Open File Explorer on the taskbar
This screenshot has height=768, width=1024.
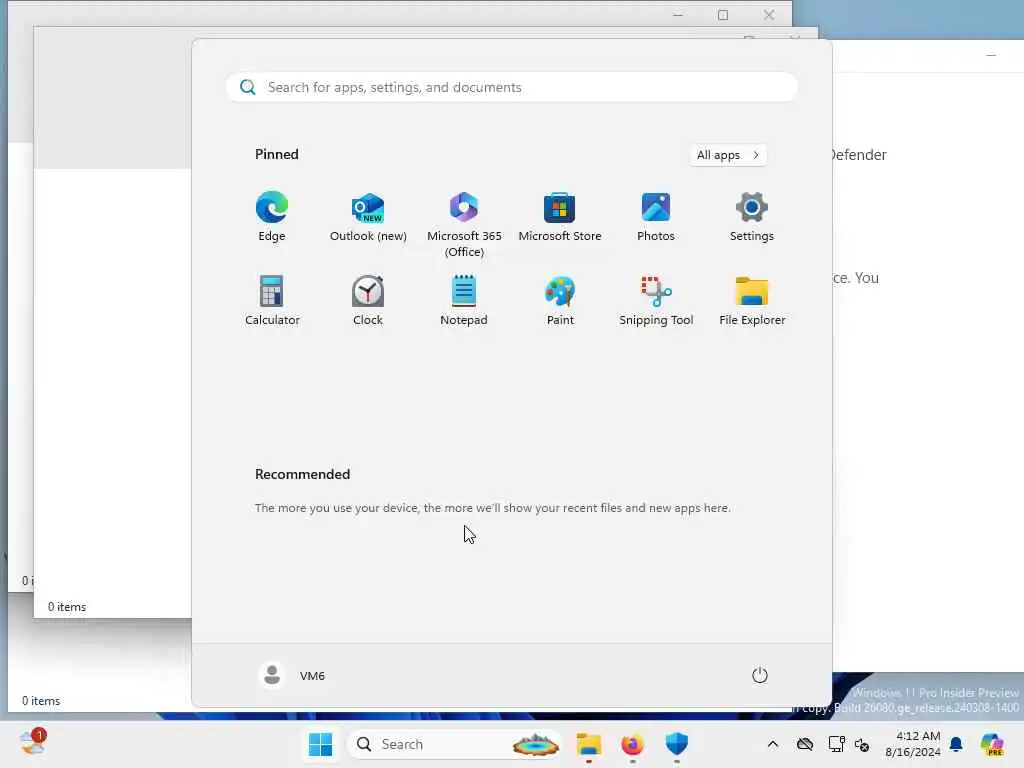[588, 744]
